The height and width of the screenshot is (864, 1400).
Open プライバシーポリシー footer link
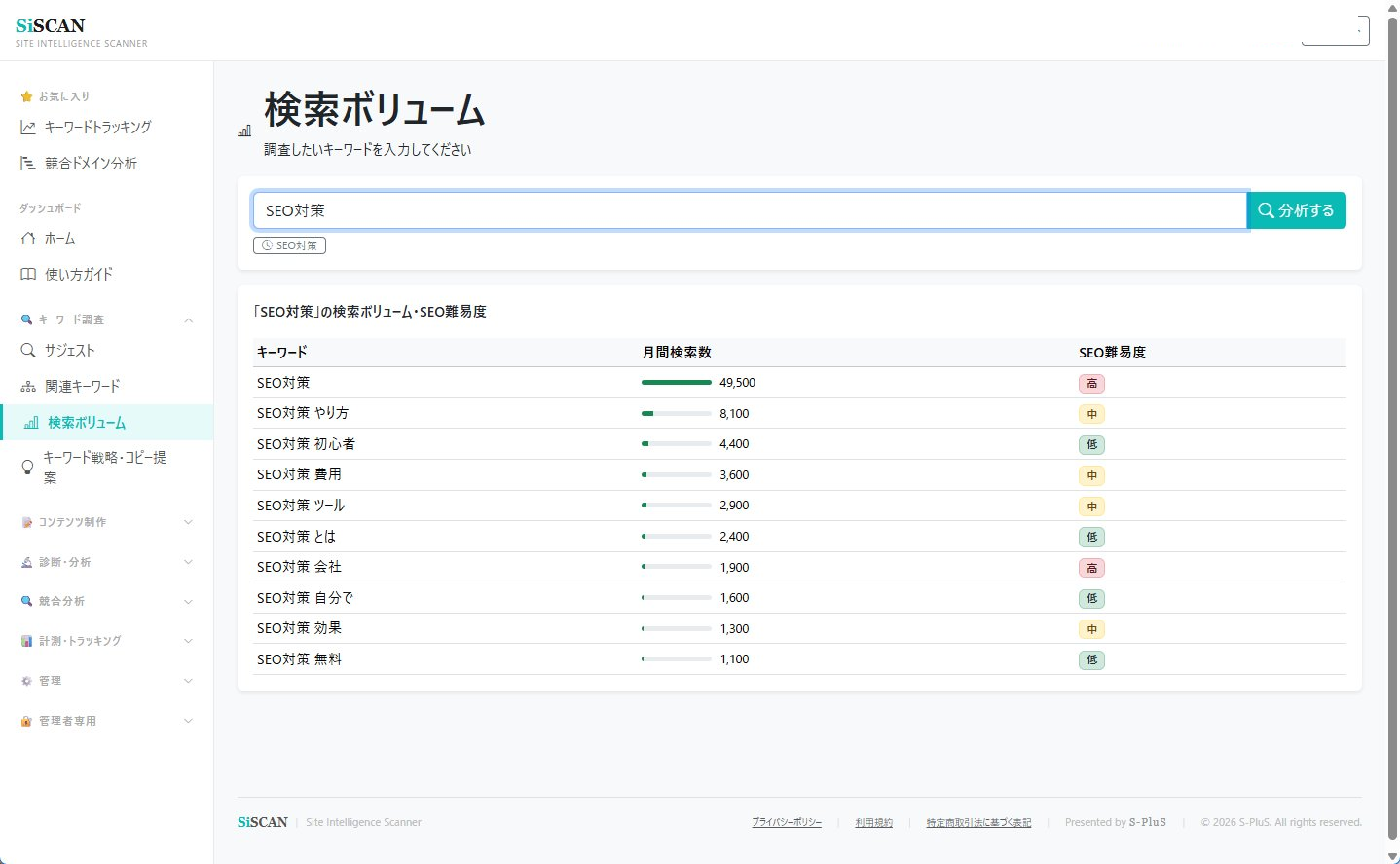click(x=787, y=823)
